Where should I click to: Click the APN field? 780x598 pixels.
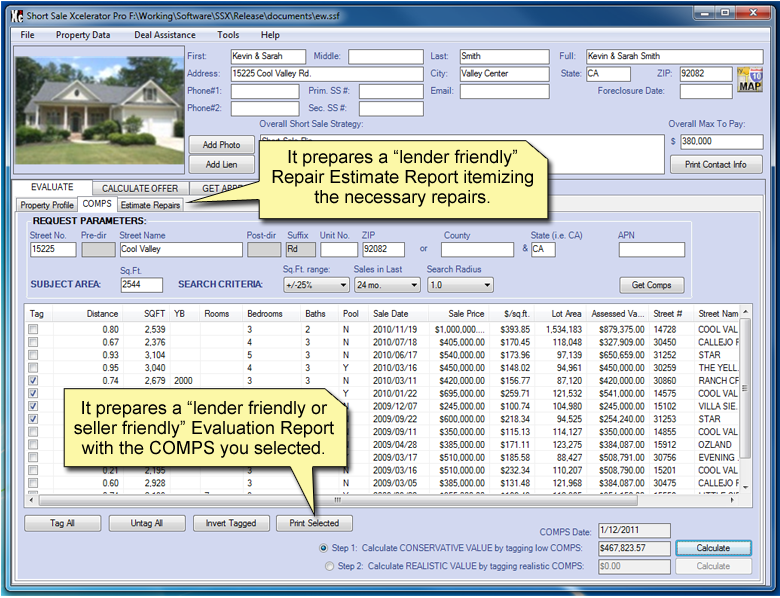pyautogui.click(x=652, y=249)
